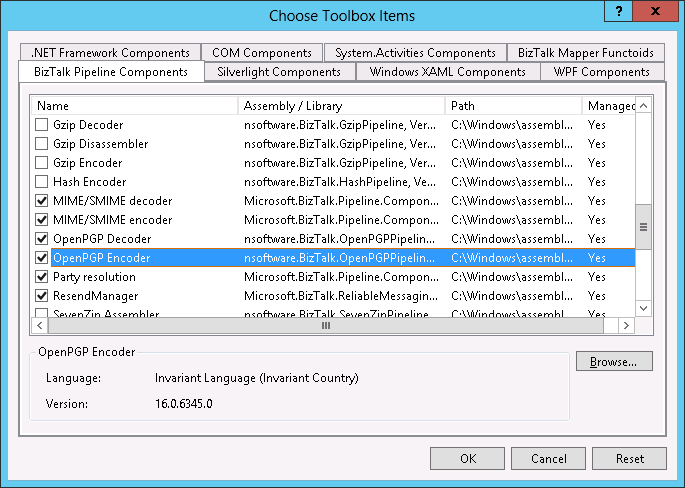685x488 pixels.
Task: Switch to WPF Components tab
Action: 602,72
